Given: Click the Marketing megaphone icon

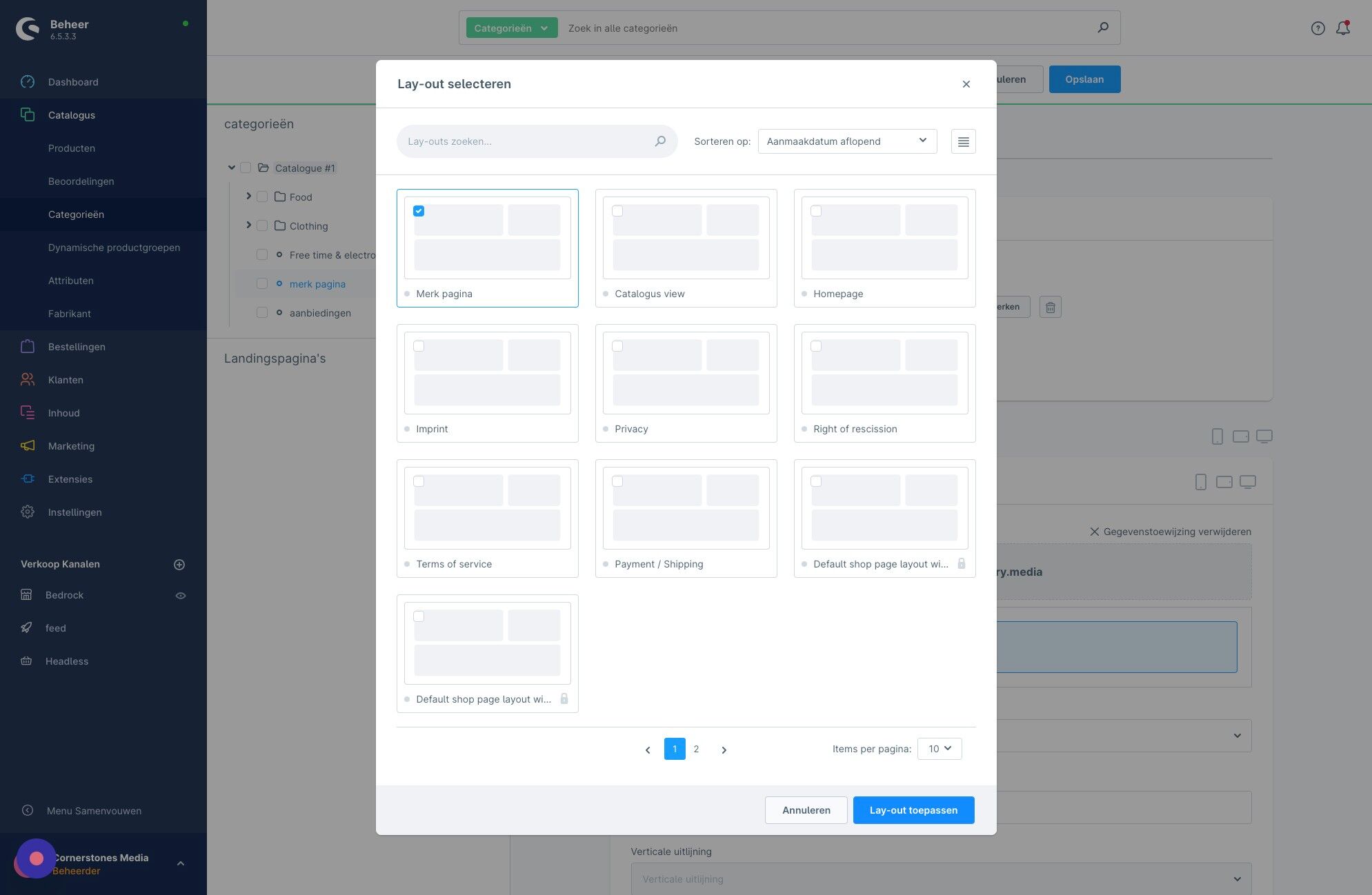Looking at the screenshot, I should 28,445.
